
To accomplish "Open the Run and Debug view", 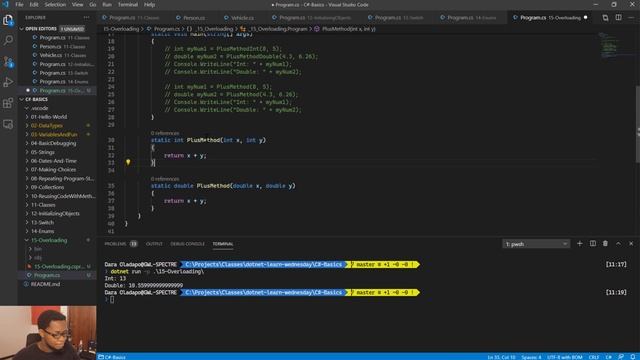I will [x=8, y=82].
